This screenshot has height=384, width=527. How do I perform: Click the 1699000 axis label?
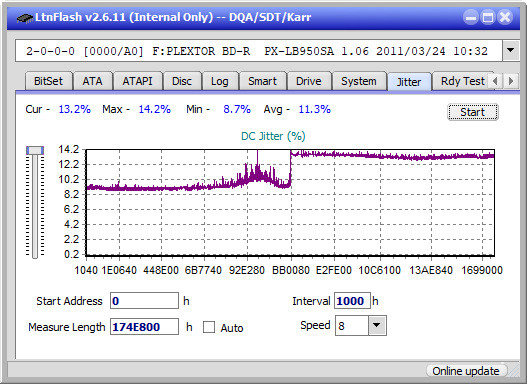pyautogui.click(x=482, y=270)
